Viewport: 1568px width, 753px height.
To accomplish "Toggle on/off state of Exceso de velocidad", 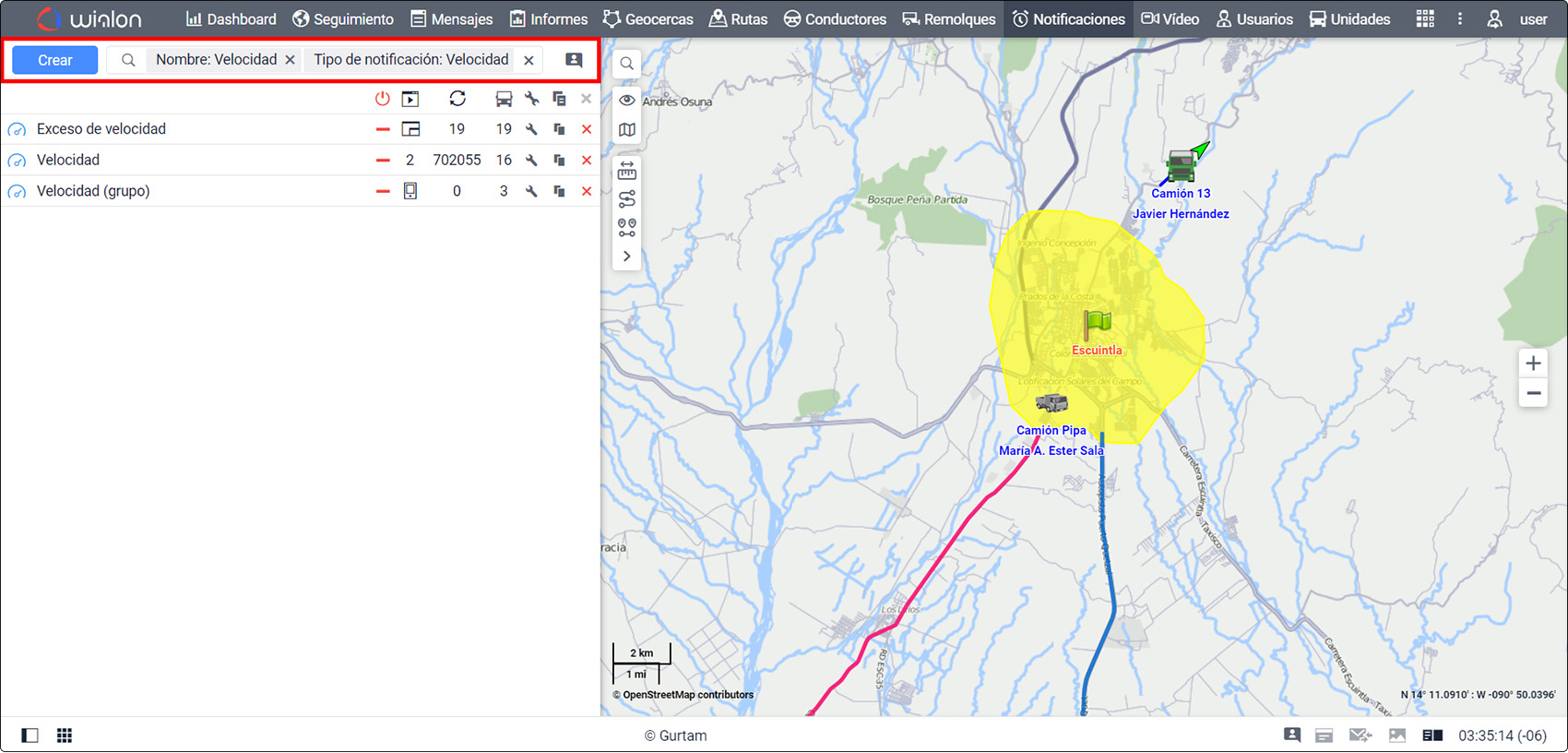I will [383, 129].
